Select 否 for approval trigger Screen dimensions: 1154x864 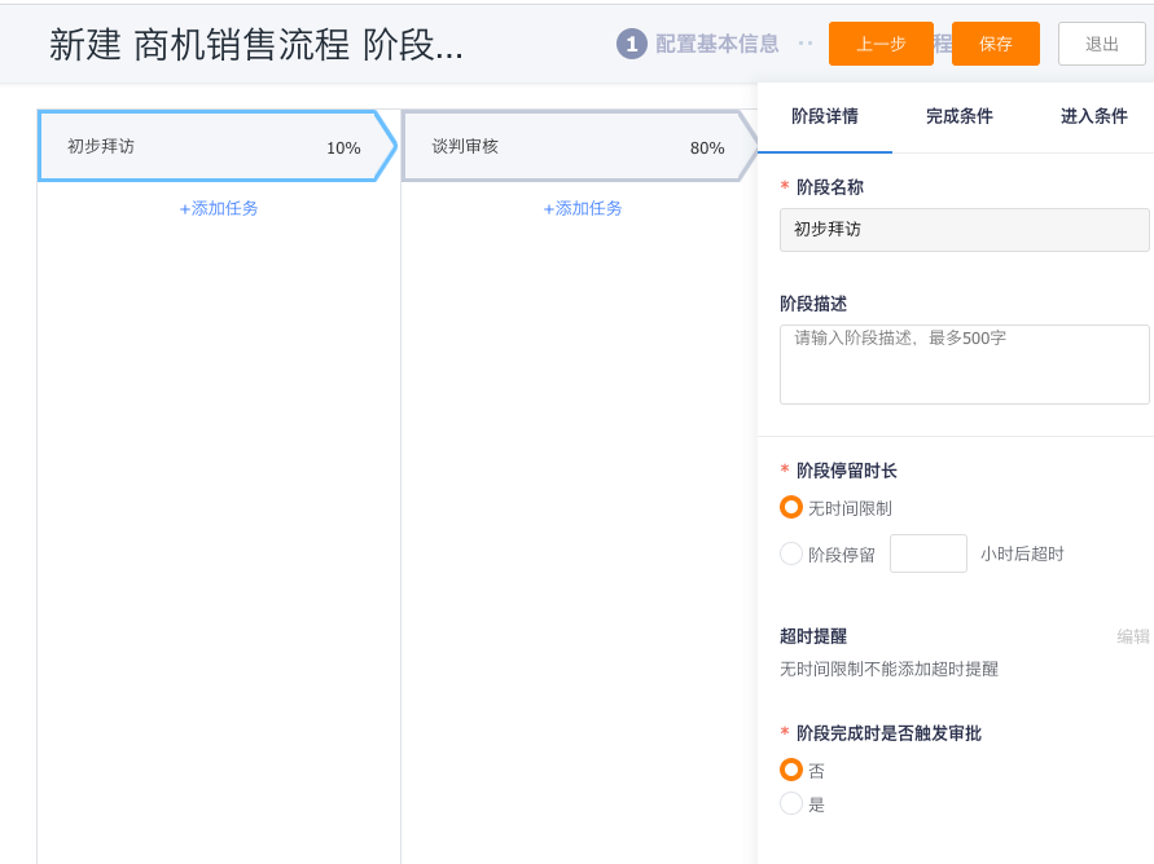(x=791, y=770)
